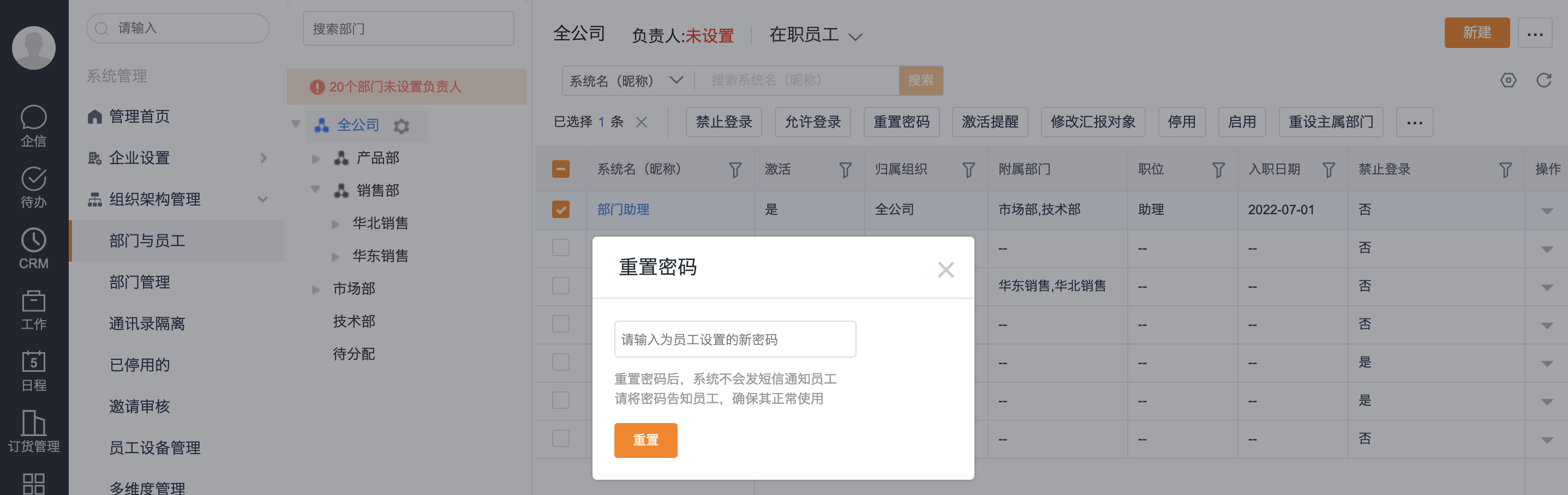Viewport: 1568px width, 495px height.
Task: Open the 工作 briefcase icon
Action: pos(33,301)
